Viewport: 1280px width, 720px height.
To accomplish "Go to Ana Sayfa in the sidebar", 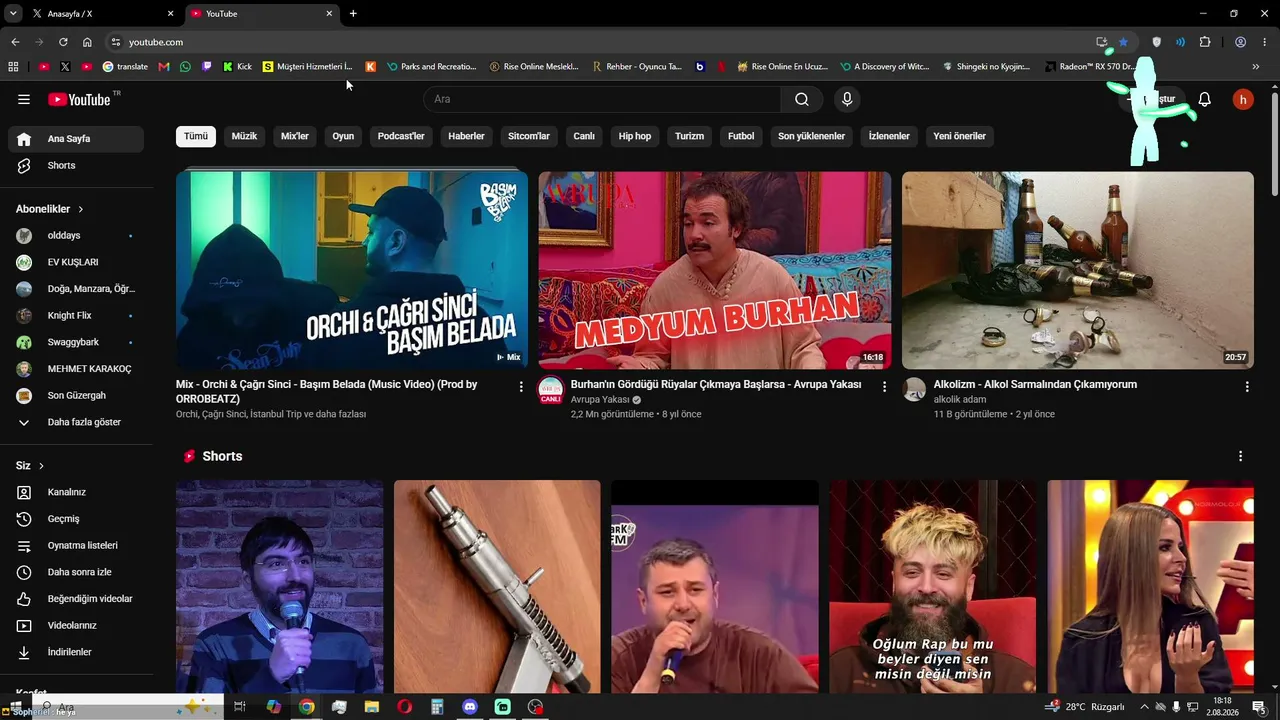I will point(76,139).
